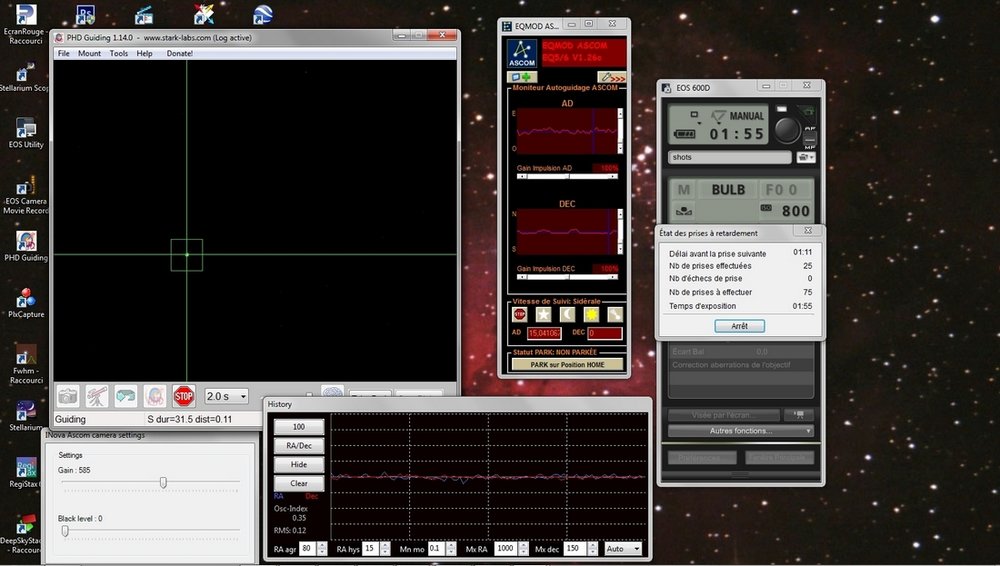The image size is (1000, 566).
Task: Open the Tools menu
Action: pos(119,54)
